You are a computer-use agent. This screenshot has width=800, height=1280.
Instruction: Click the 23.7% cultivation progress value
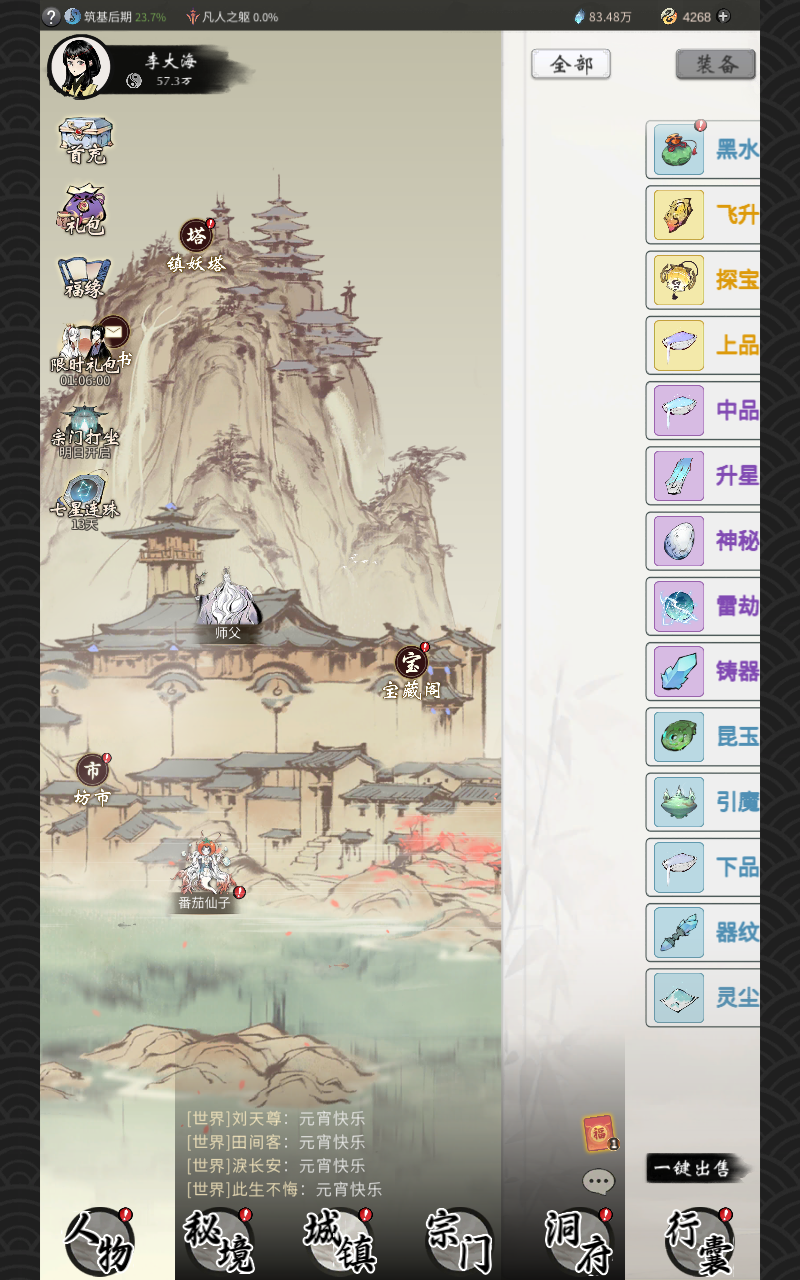[x=150, y=17]
